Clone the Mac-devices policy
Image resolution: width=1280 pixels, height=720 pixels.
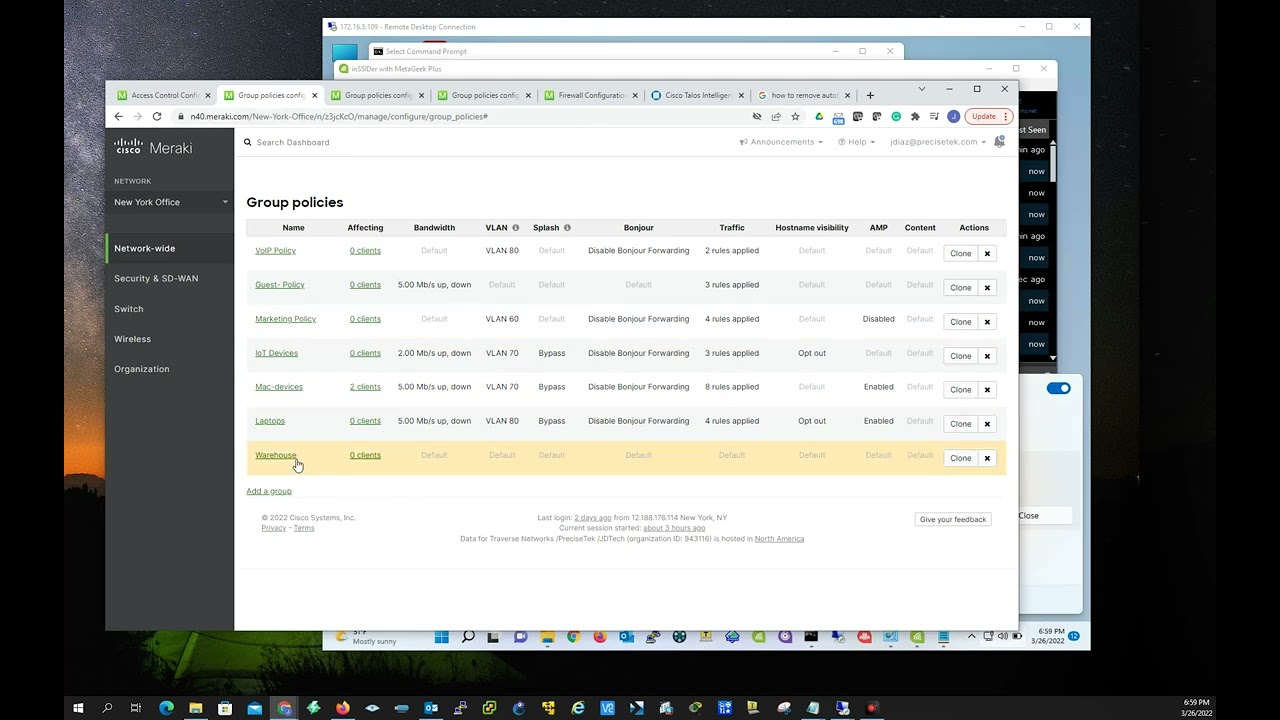click(x=960, y=390)
